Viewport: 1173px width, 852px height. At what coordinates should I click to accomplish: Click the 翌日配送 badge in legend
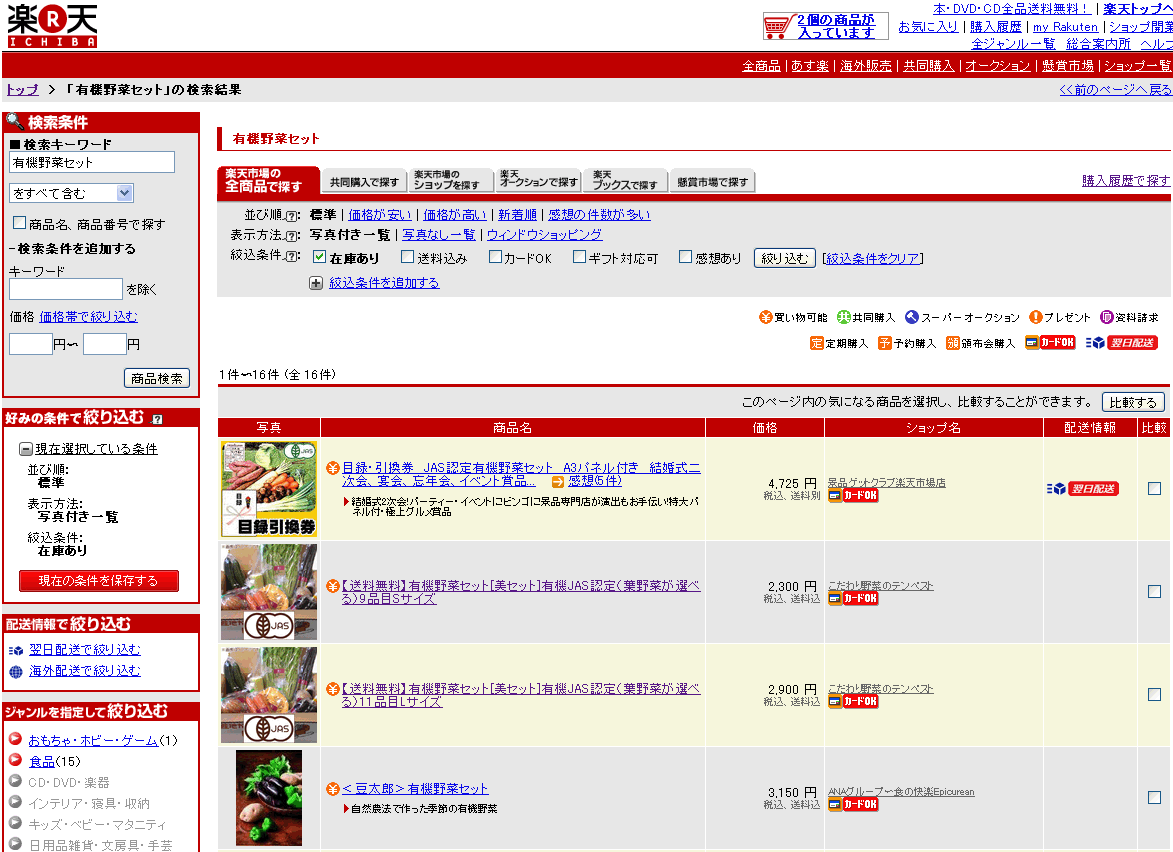point(1122,343)
